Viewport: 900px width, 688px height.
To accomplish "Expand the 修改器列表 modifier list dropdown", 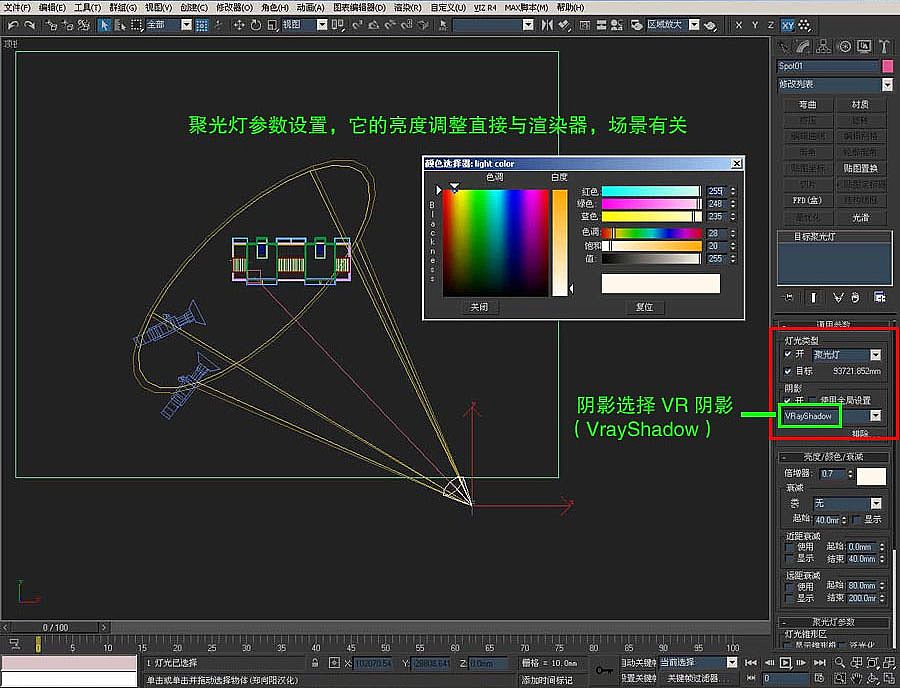I will [888, 85].
